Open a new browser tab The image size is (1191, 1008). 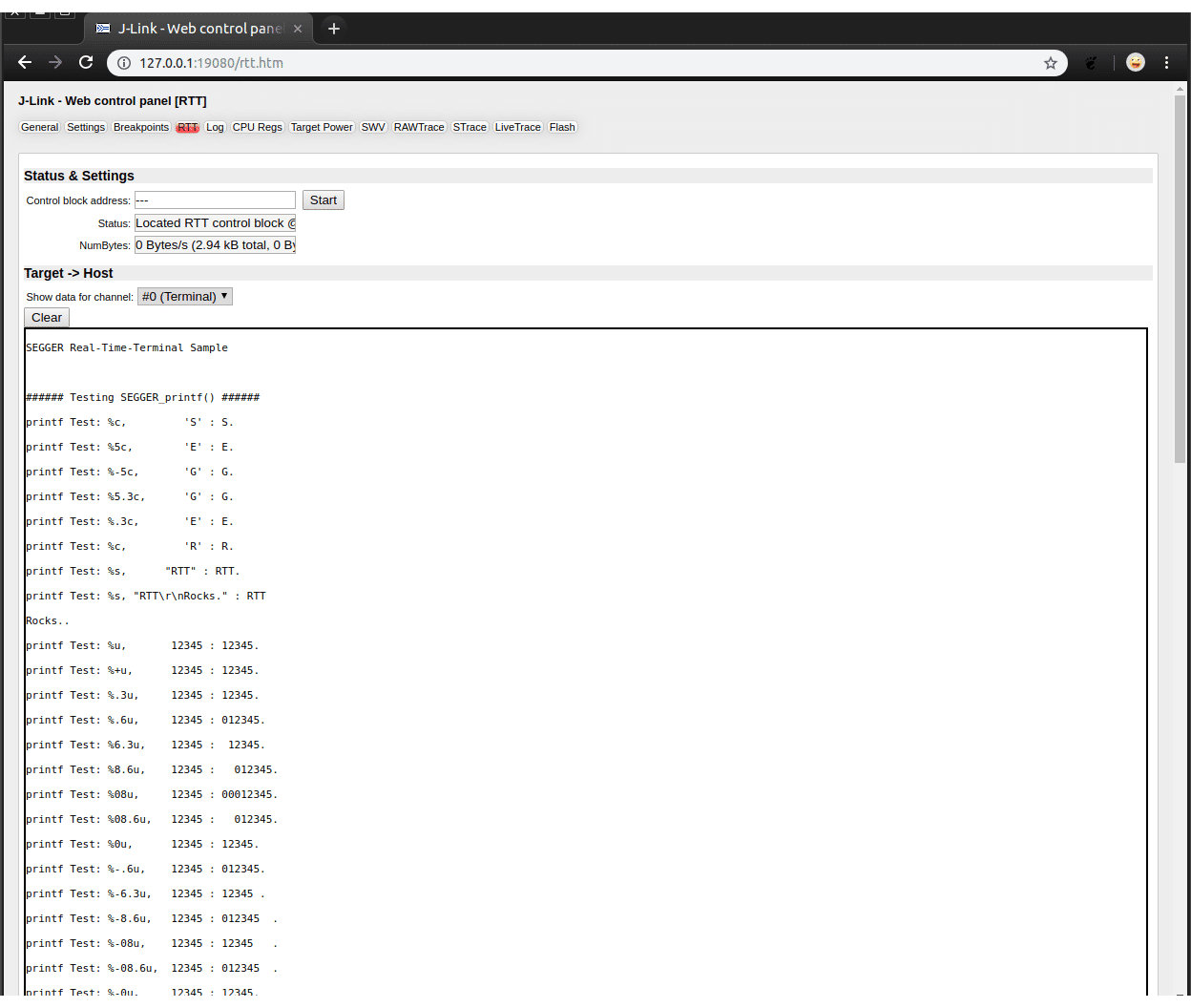pyautogui.click(x=334, y=29)
